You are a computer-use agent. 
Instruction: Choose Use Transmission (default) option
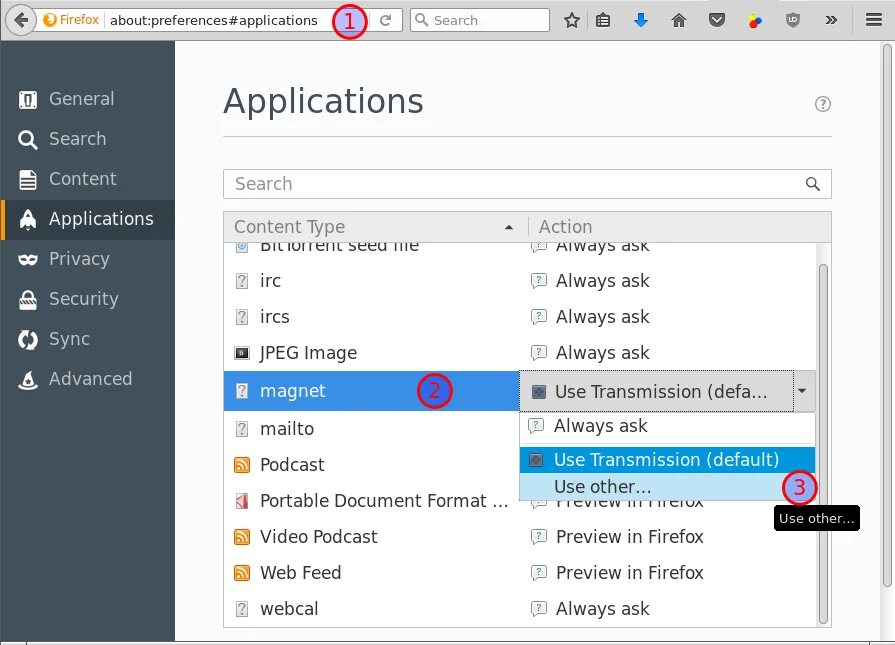click(667, 460)
